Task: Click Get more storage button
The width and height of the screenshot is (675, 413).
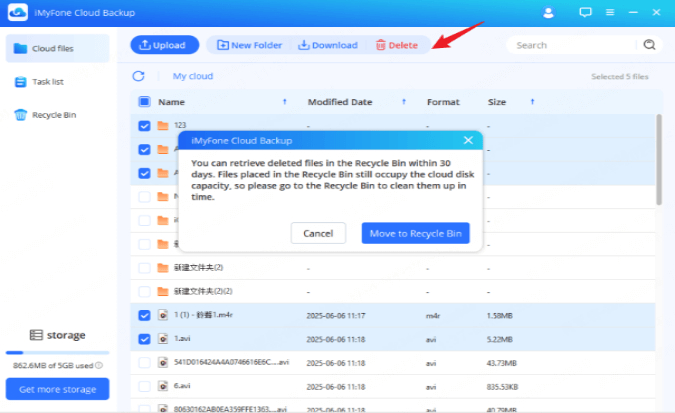Action: click(57, 389)
